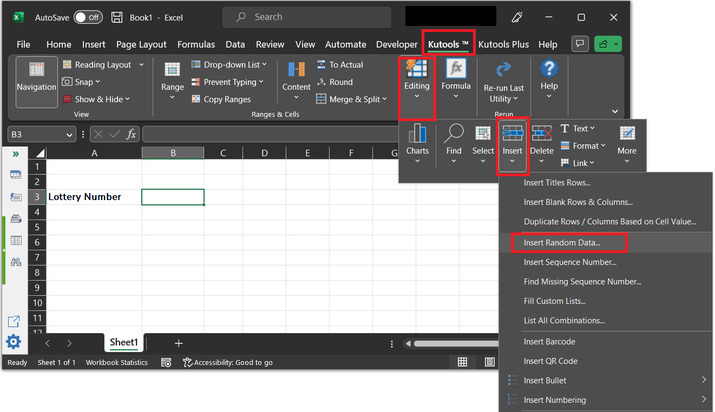715x412 pixels.
Task: Click Accessibility: Good to go
Action: 228,362
